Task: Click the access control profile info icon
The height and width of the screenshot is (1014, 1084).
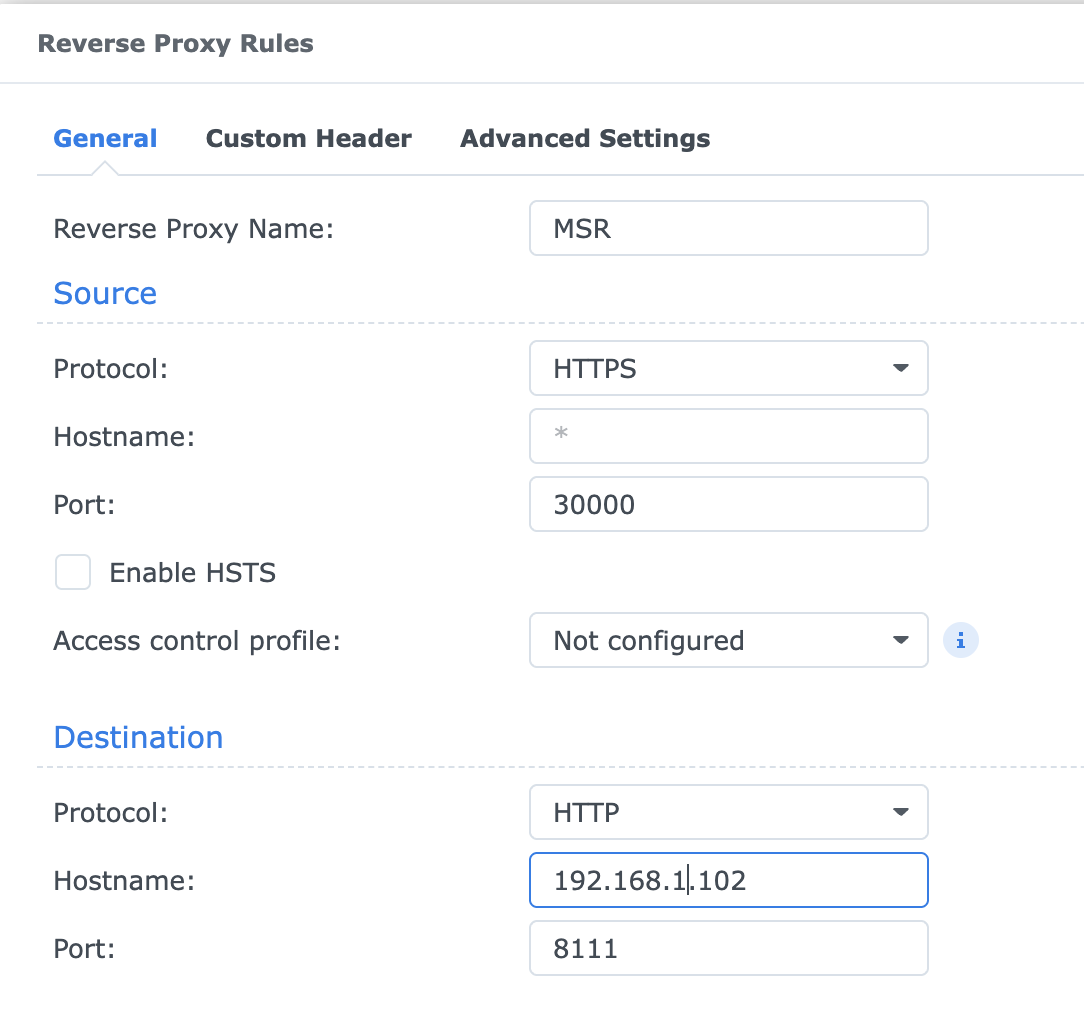Action: [960, 640]
